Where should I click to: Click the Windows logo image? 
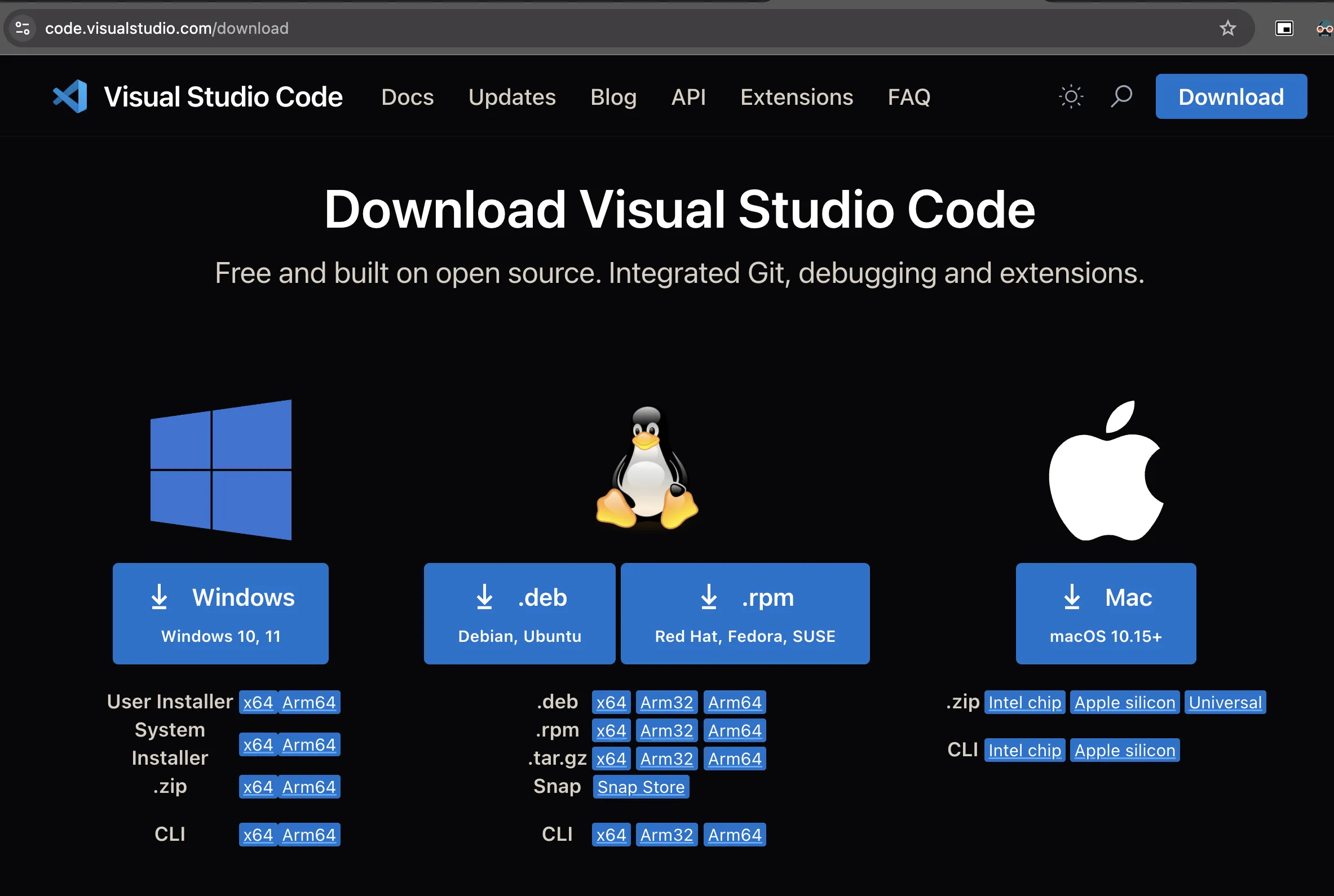pos(220,470)
